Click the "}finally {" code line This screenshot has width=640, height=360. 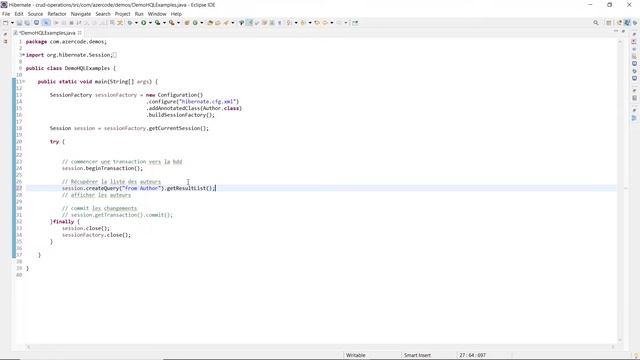[65, 222]
